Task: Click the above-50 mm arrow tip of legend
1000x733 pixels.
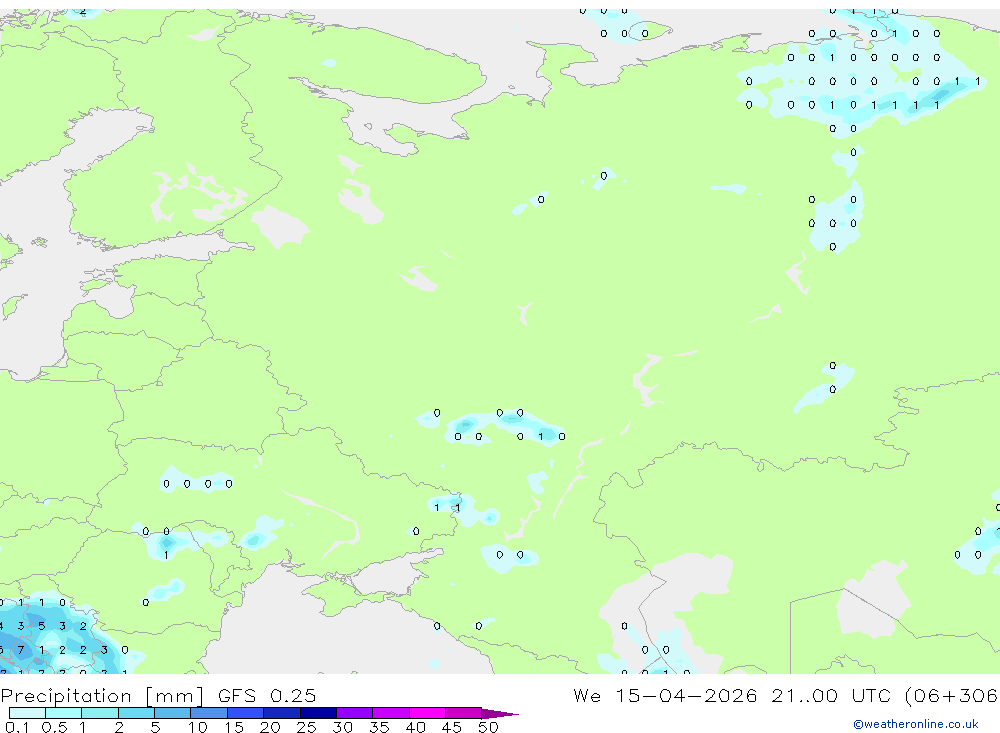Action: pyautogui.click(x=501, y=713)
